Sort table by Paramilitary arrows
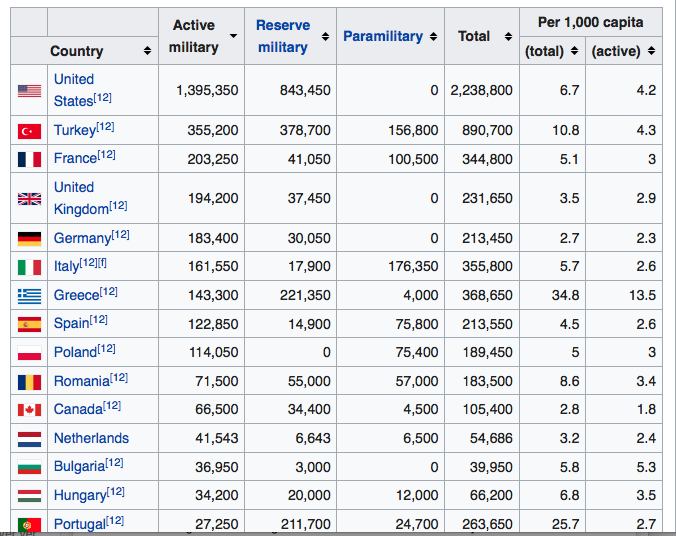Screen dimensions: 676x536 (x=433, y=36)
